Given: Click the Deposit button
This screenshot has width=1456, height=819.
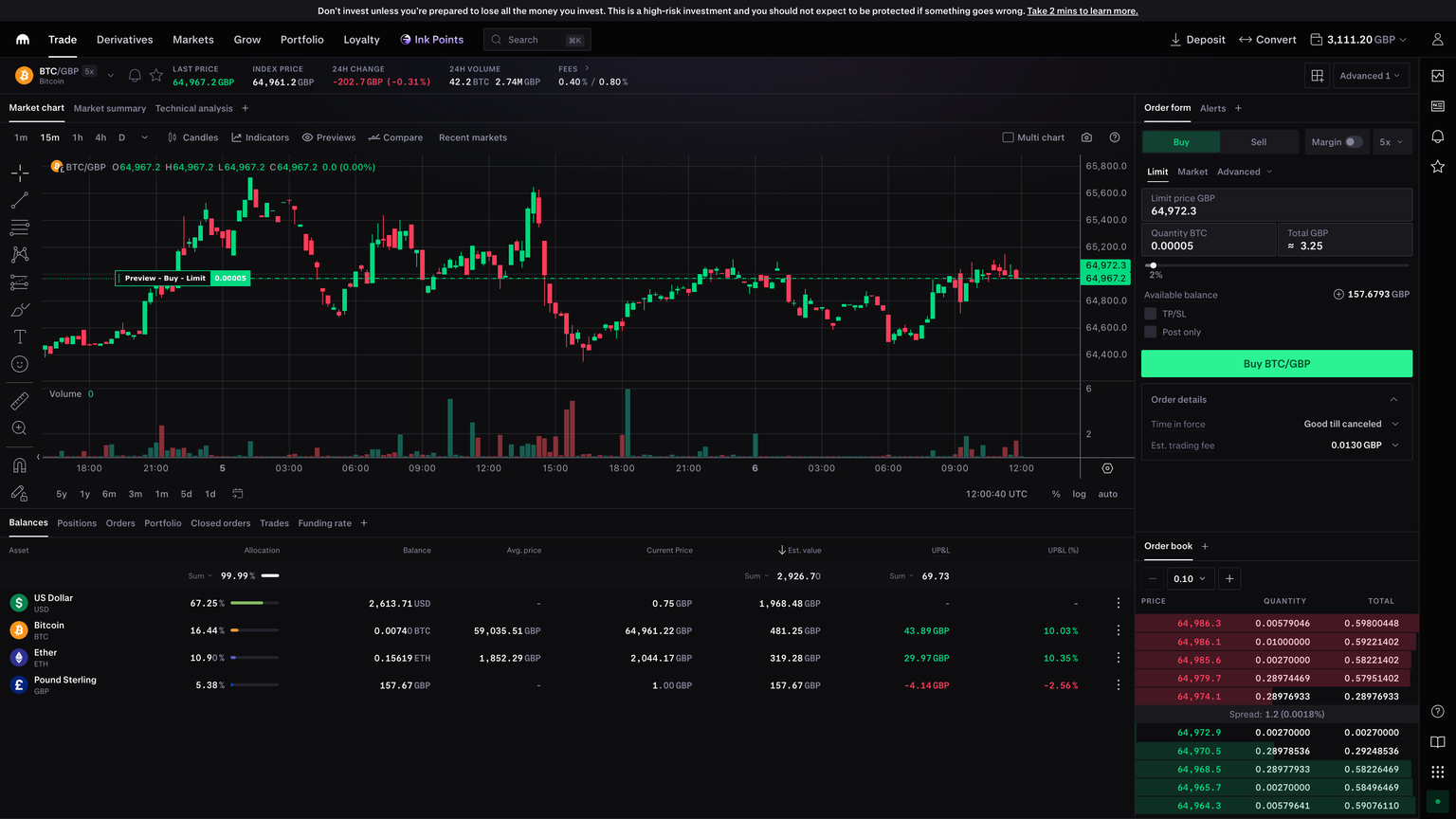Looking at the screenshot, I should coord(1197,40).
